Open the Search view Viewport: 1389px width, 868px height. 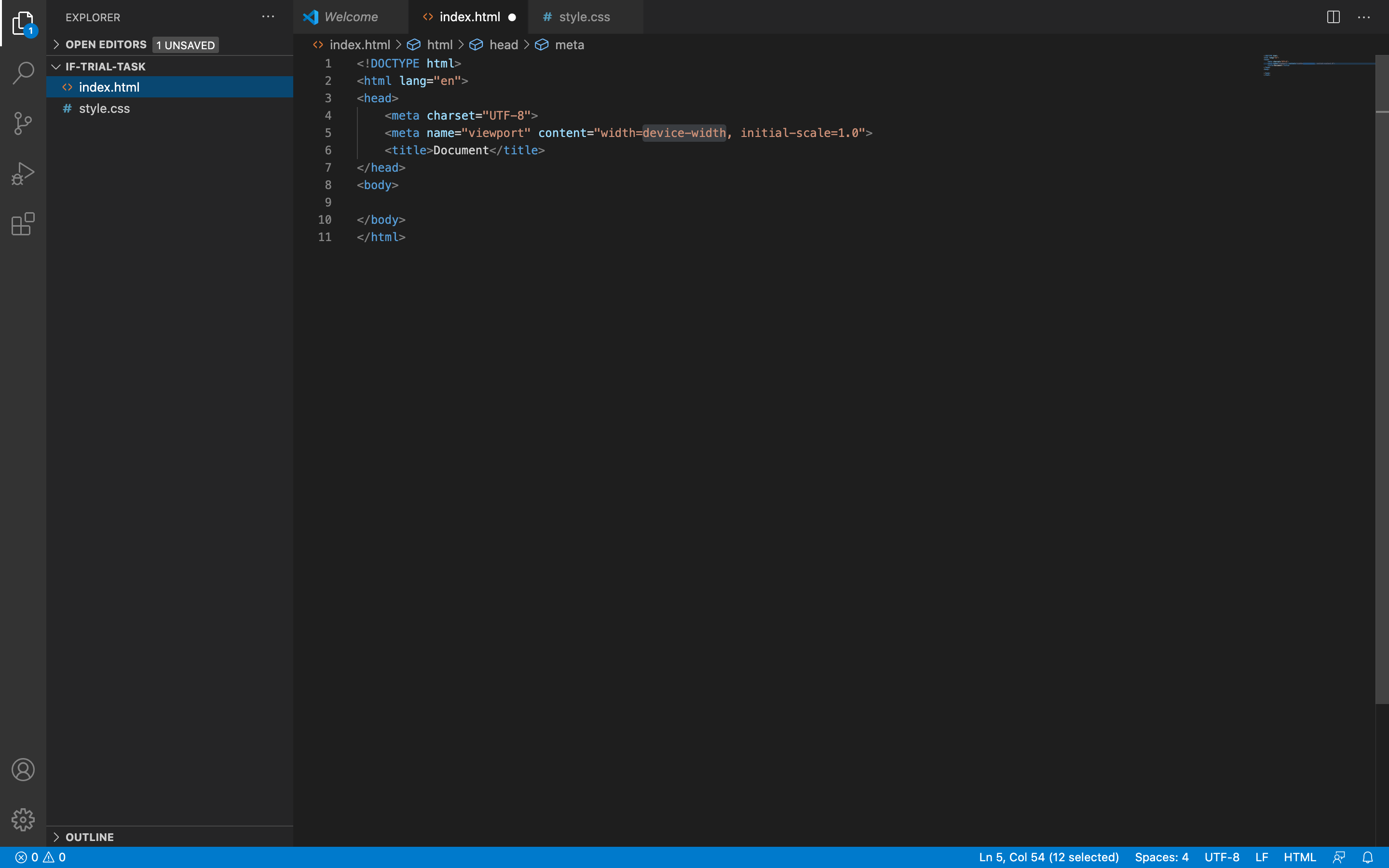23,73
